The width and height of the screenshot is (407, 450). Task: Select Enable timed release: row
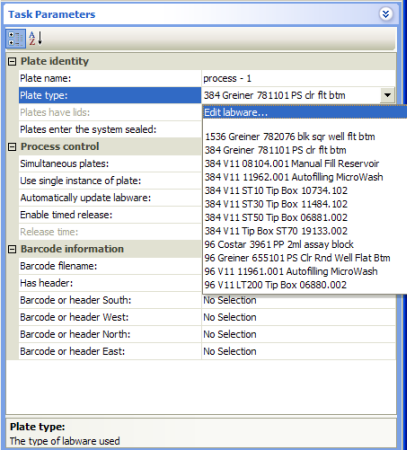coord(110,215)
